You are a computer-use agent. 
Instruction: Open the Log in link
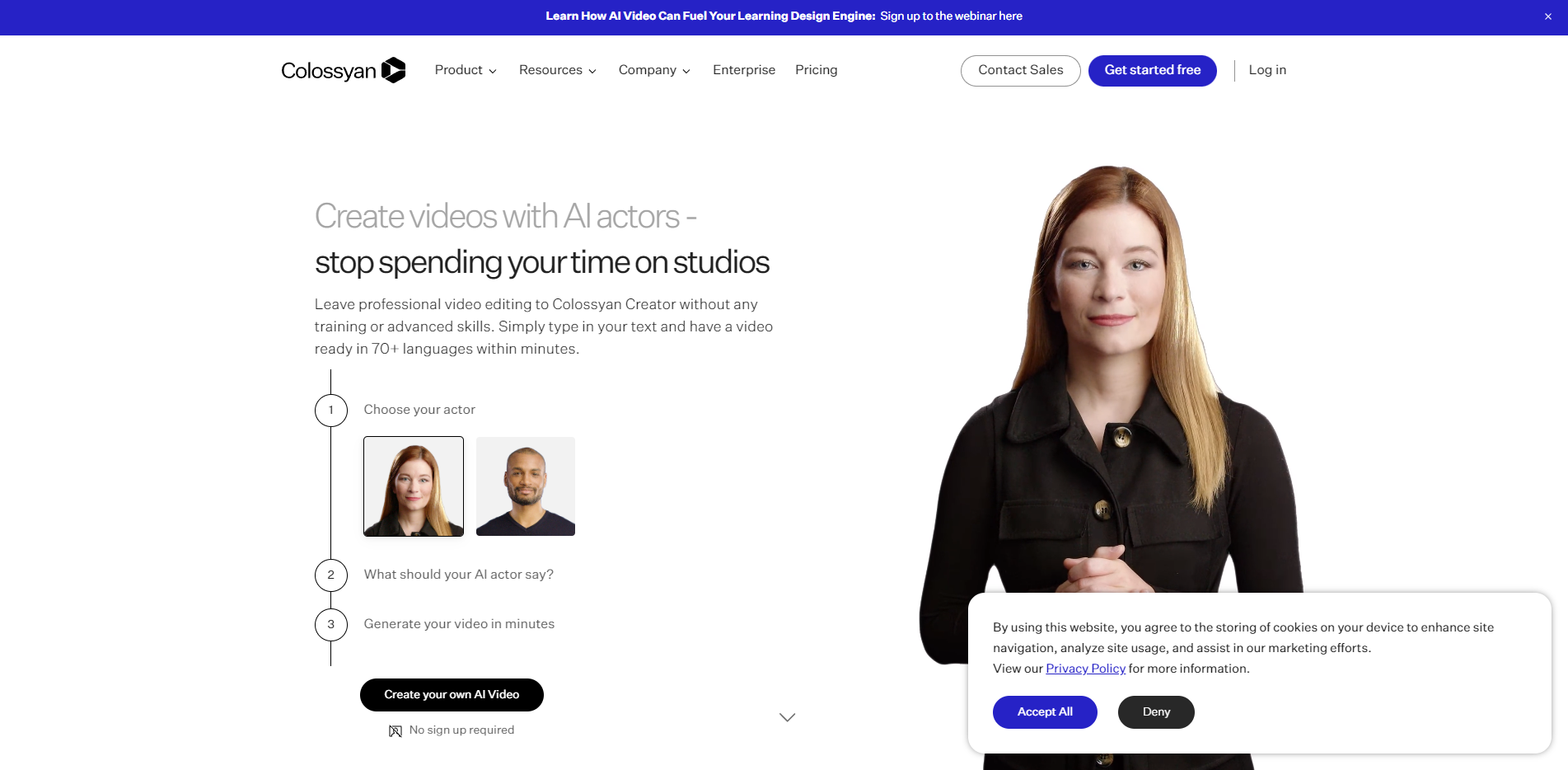[x=1267, y=70]
